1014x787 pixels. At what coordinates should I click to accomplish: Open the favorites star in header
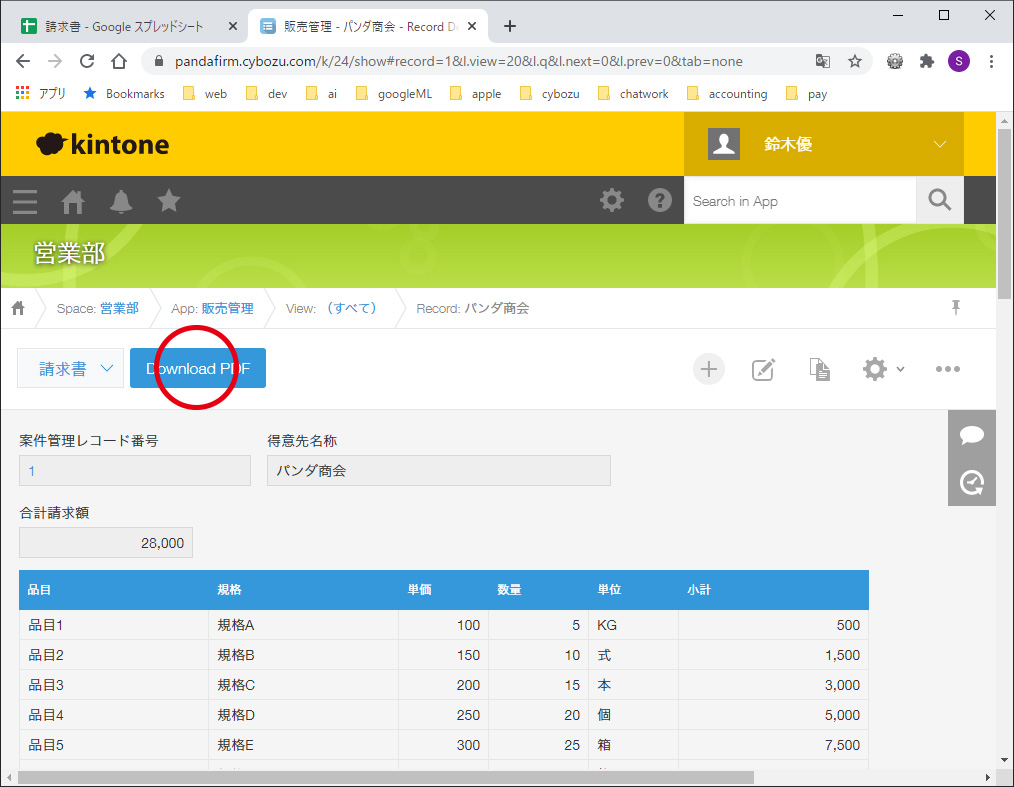(169, 201)
